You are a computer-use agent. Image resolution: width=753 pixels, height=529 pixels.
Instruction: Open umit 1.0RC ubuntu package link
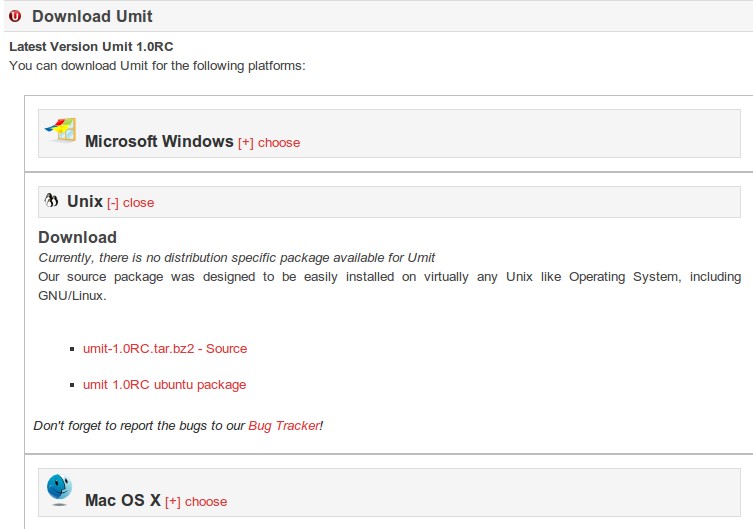click(x=164, y=385)
